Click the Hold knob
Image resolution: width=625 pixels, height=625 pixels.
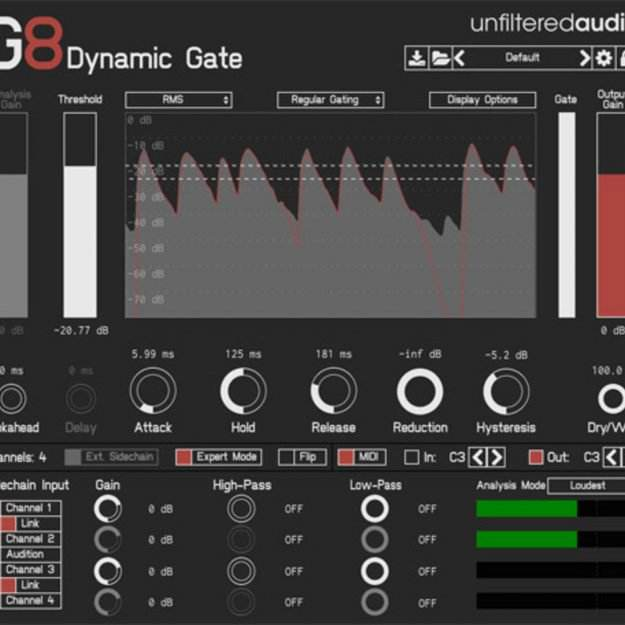[244, 391]
